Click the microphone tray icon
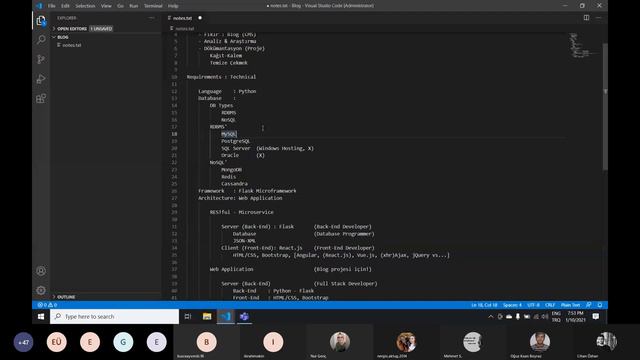 (x=518, y=316)
